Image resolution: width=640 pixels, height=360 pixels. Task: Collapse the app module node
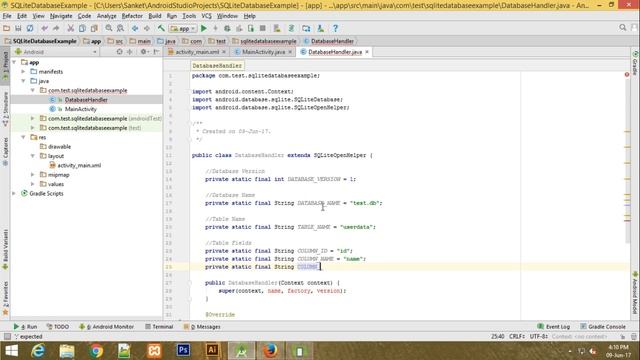pyautogui.click(x=14, y=62)
